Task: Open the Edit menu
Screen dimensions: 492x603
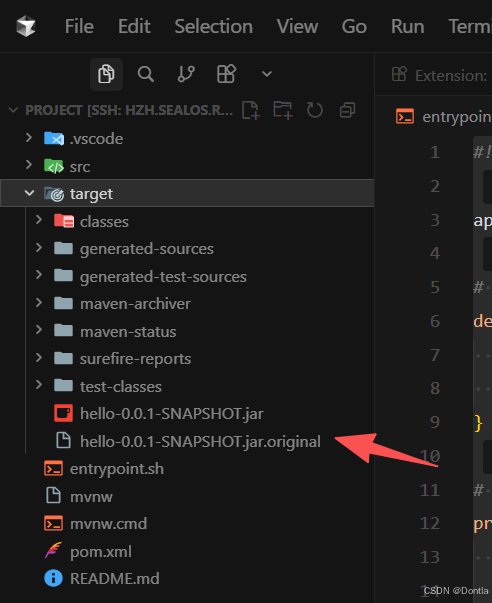Action: [134, 27]
